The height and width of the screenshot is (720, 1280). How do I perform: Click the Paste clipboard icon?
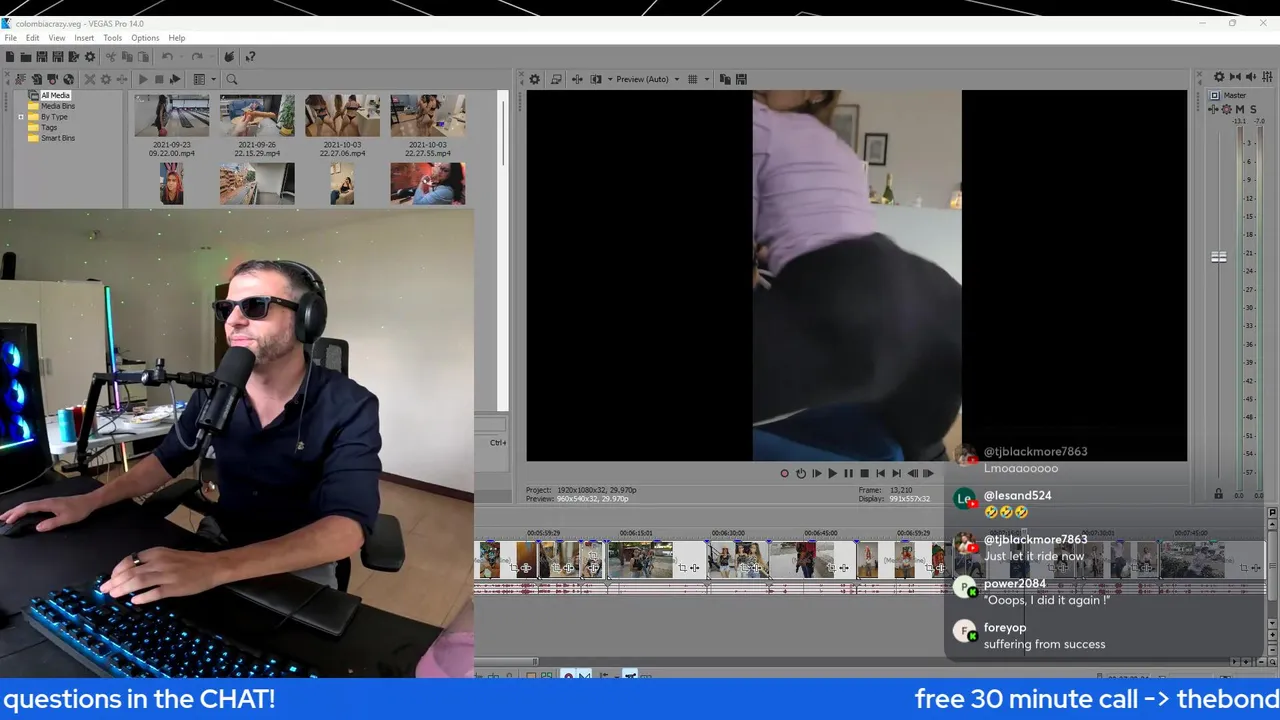tap(143, 57)
